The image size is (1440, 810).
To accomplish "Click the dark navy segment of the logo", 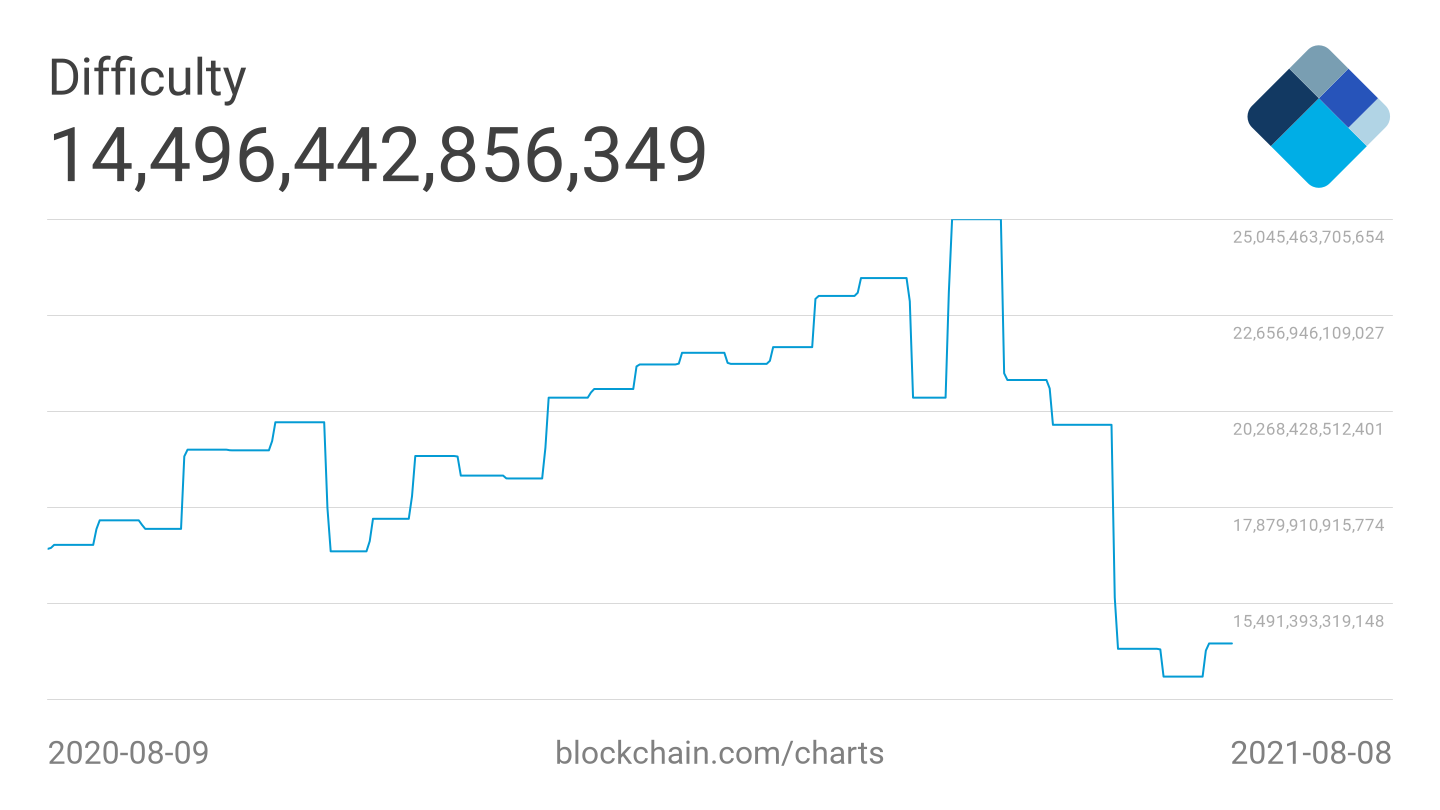I will pyautogui.click(x=1282, y=108).
